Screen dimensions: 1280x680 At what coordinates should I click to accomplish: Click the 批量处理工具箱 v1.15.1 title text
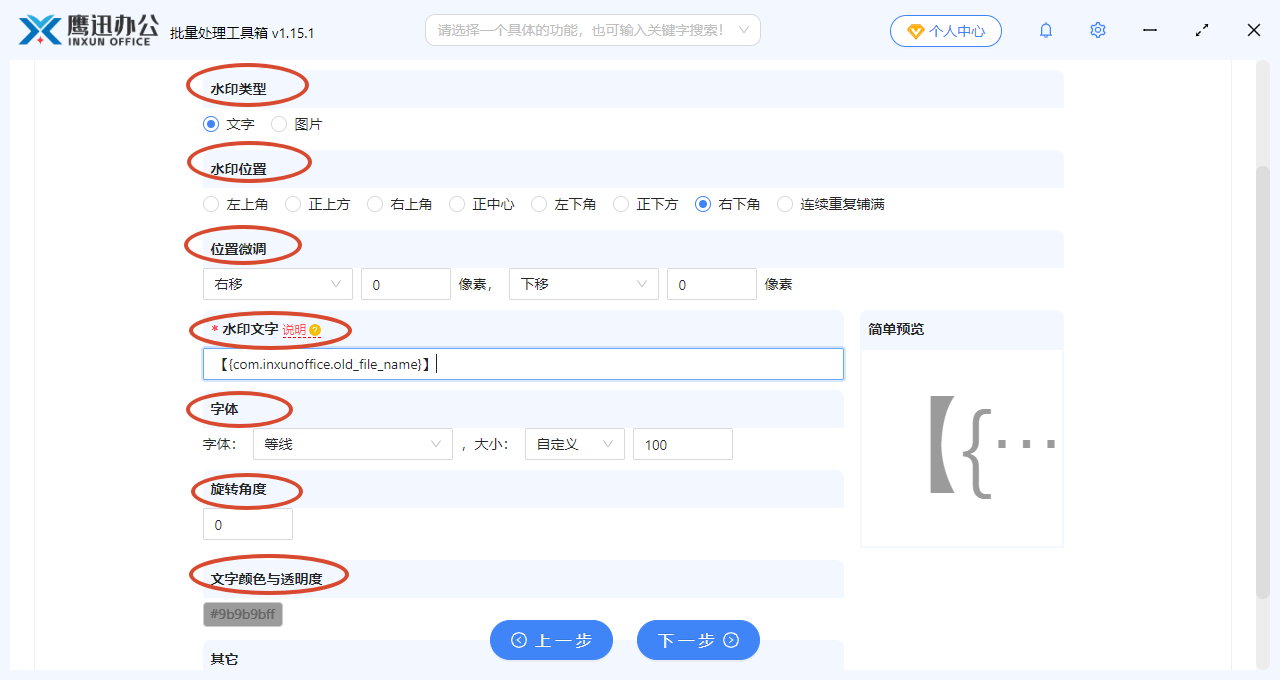coord(242,33)
